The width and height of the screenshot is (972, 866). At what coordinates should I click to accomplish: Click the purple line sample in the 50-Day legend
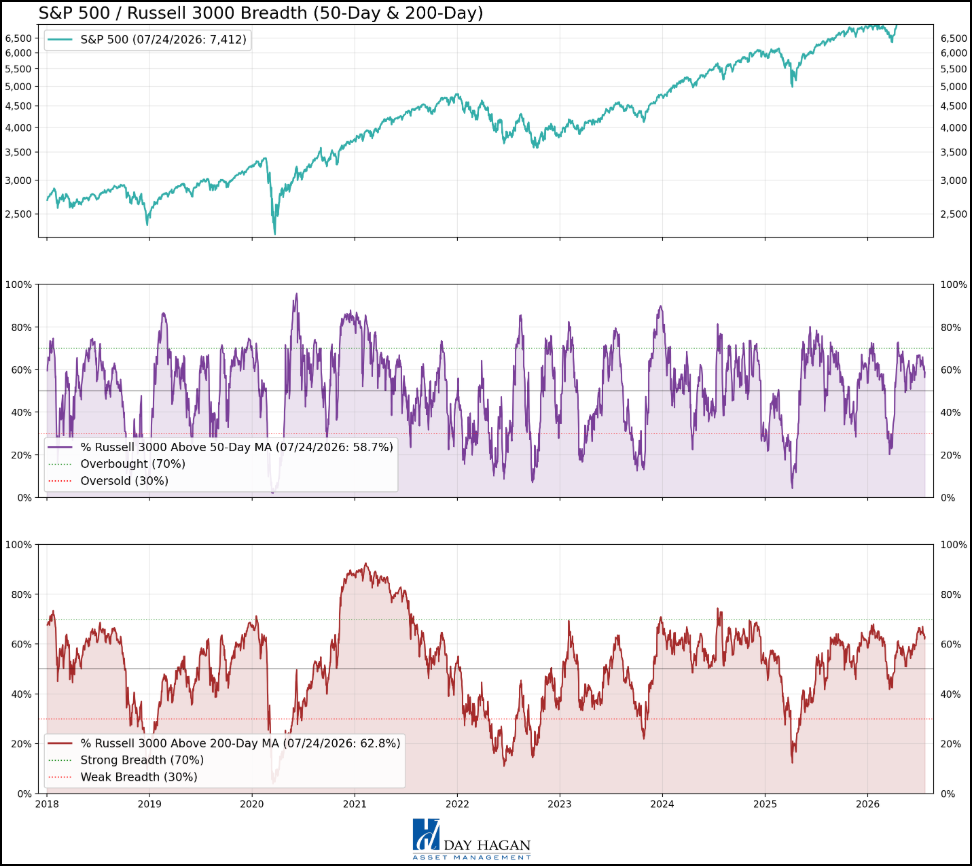point(60,447)
